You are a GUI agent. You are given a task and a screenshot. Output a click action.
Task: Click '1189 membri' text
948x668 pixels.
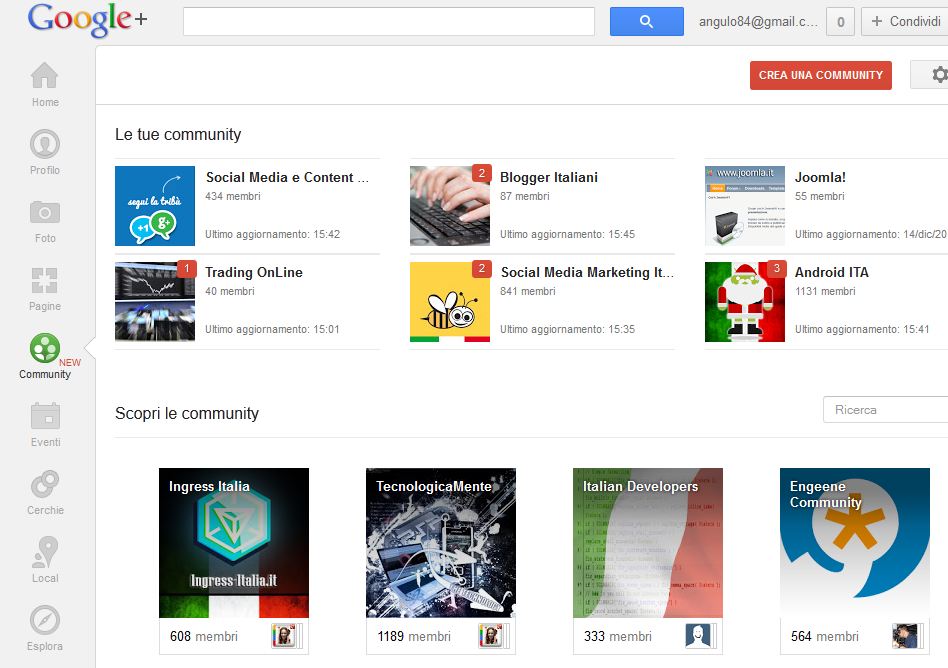click(414, 637)
